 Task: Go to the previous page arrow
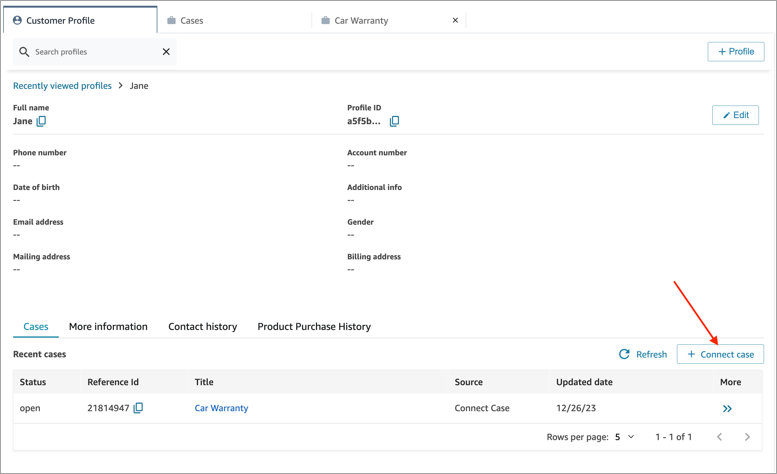(719, 437)
